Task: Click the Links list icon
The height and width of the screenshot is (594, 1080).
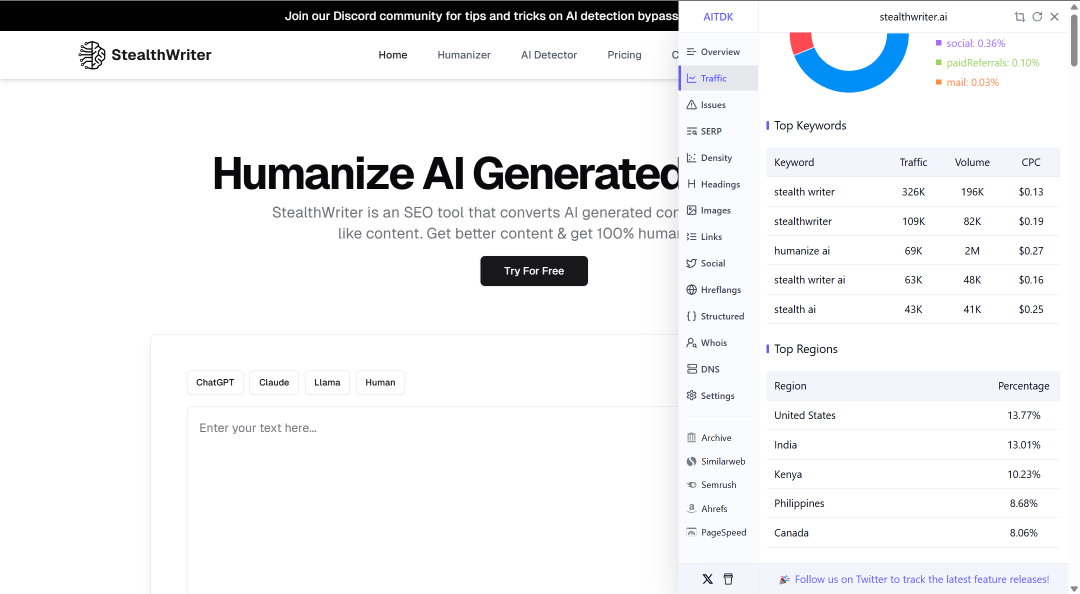Action: 692,236
